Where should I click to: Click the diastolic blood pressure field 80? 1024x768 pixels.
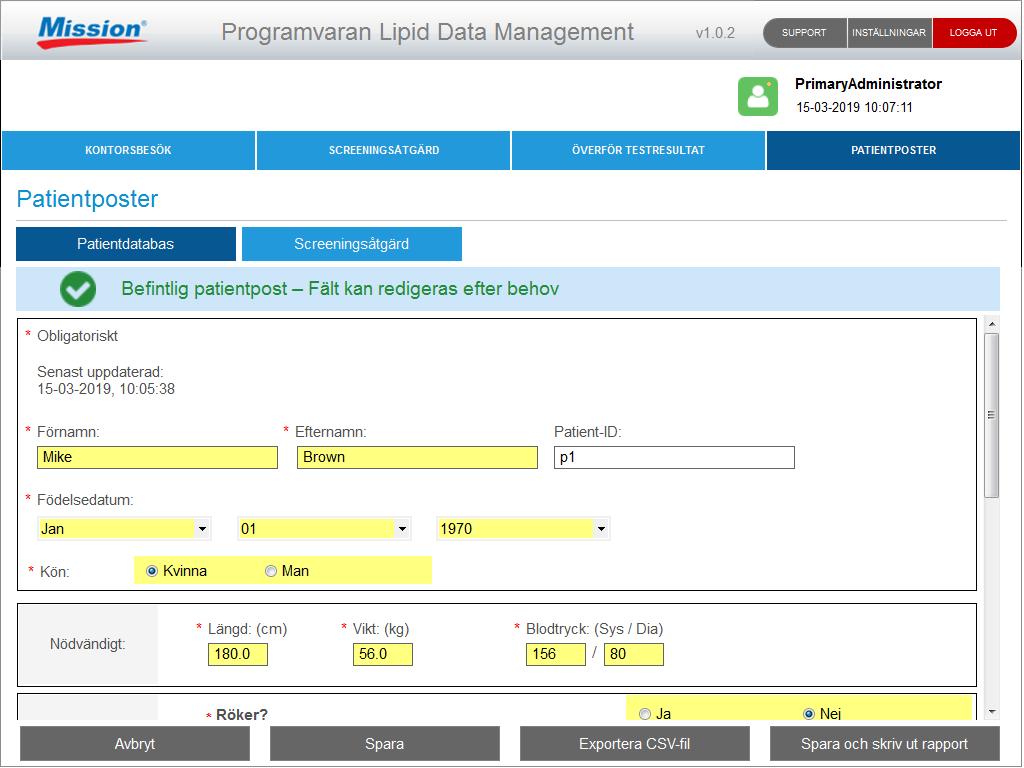click(634, 654)
